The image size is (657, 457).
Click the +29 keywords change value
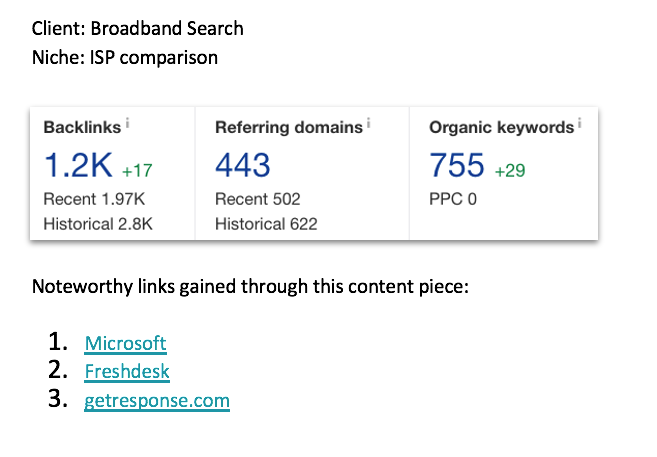click(510, 170)
